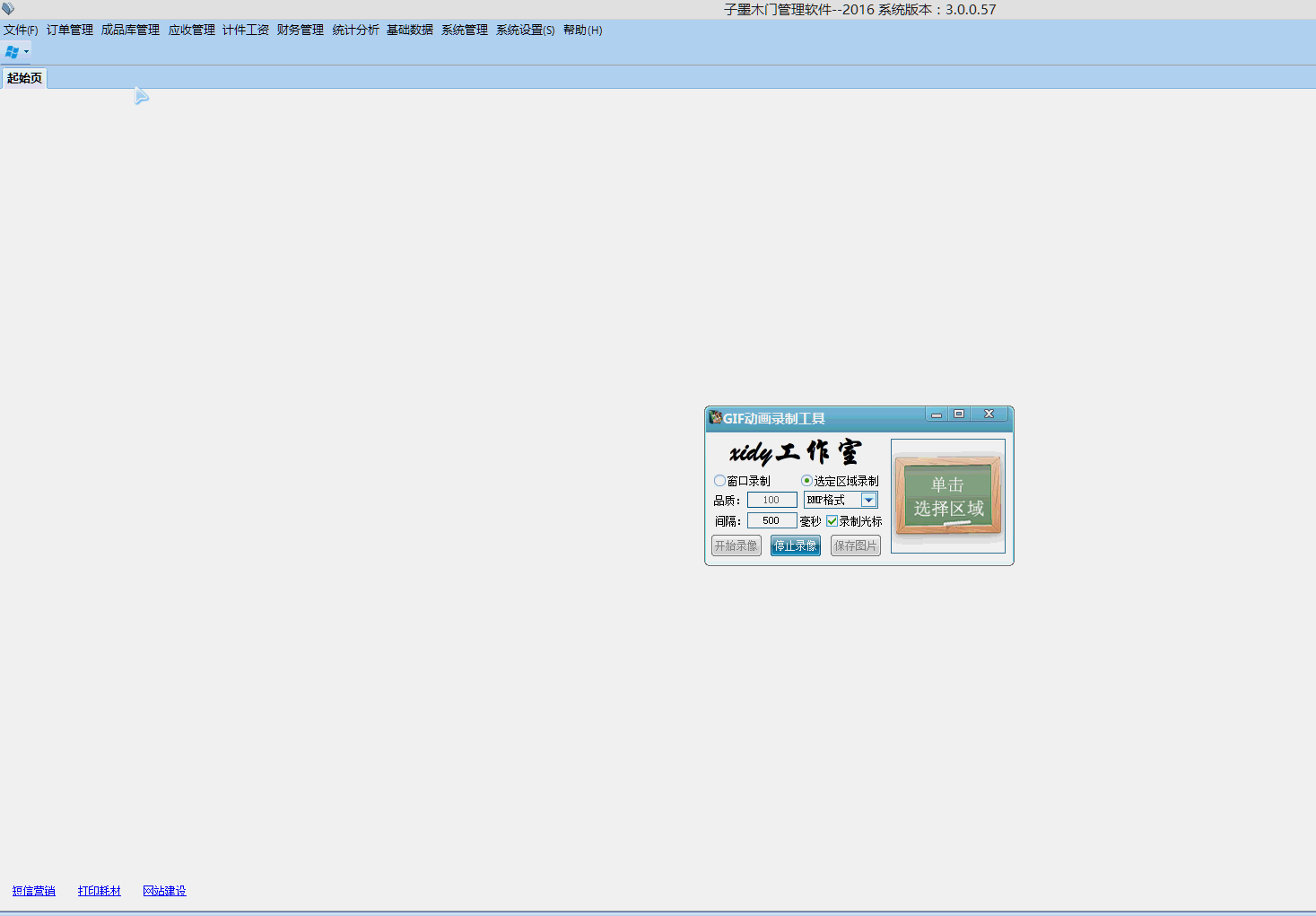
Task: Switch to the 起始页 tab
Action: pyautogui.click(x=24, y=79)
